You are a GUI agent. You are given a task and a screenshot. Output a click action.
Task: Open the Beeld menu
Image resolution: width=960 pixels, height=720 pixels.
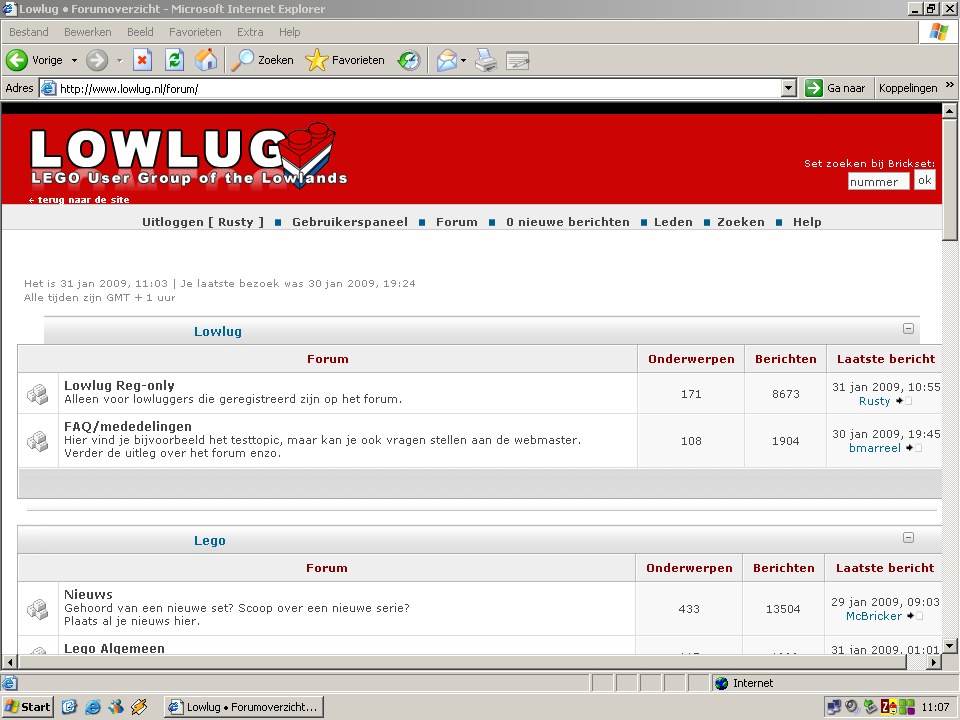[140, 32]
